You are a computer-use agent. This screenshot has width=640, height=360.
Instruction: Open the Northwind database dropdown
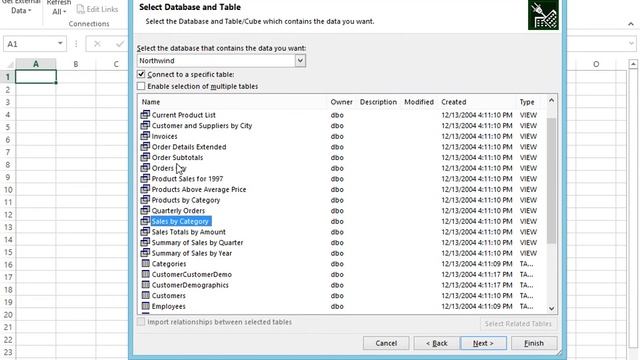pos(300,60)
